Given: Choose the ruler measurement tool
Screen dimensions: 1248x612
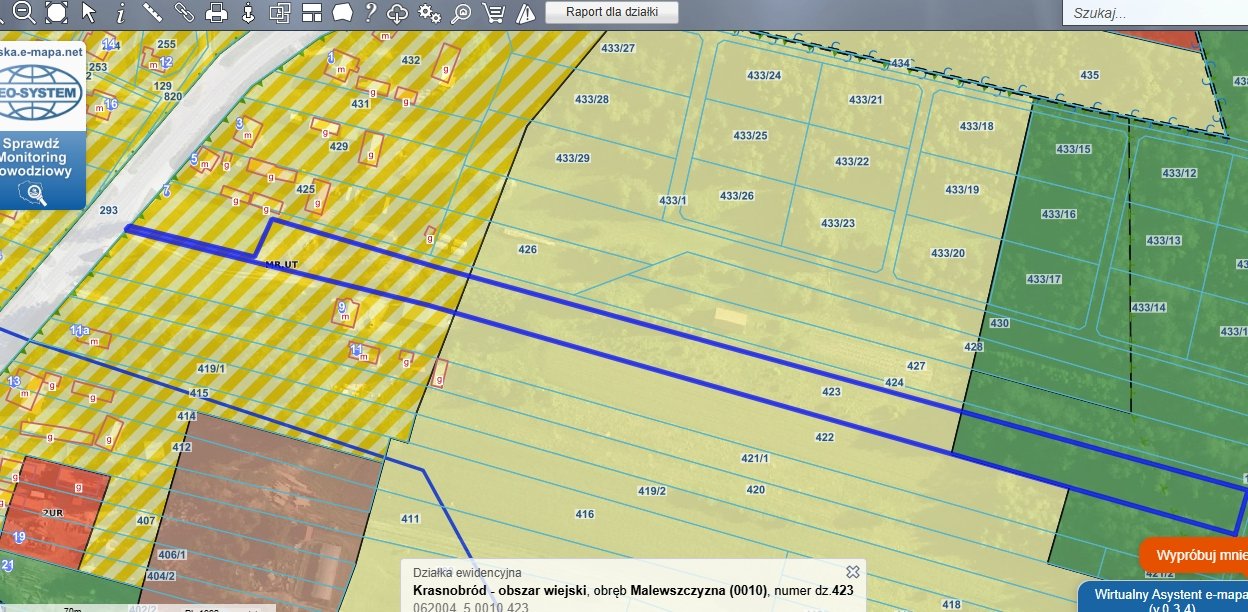Looking at the screenshot, I should pos(152,12).
